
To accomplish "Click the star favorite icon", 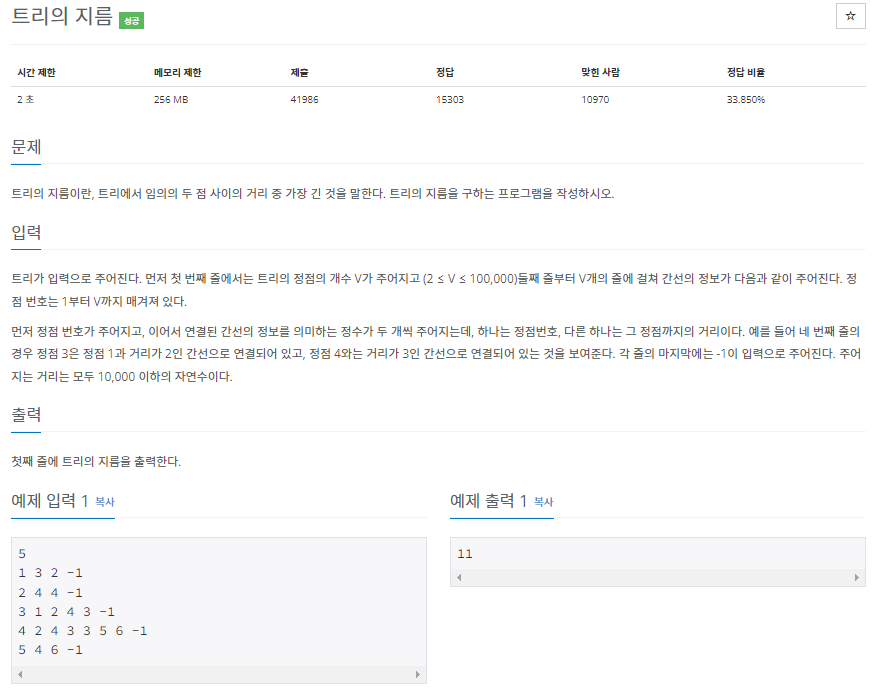I will click(x=850, y=16).
